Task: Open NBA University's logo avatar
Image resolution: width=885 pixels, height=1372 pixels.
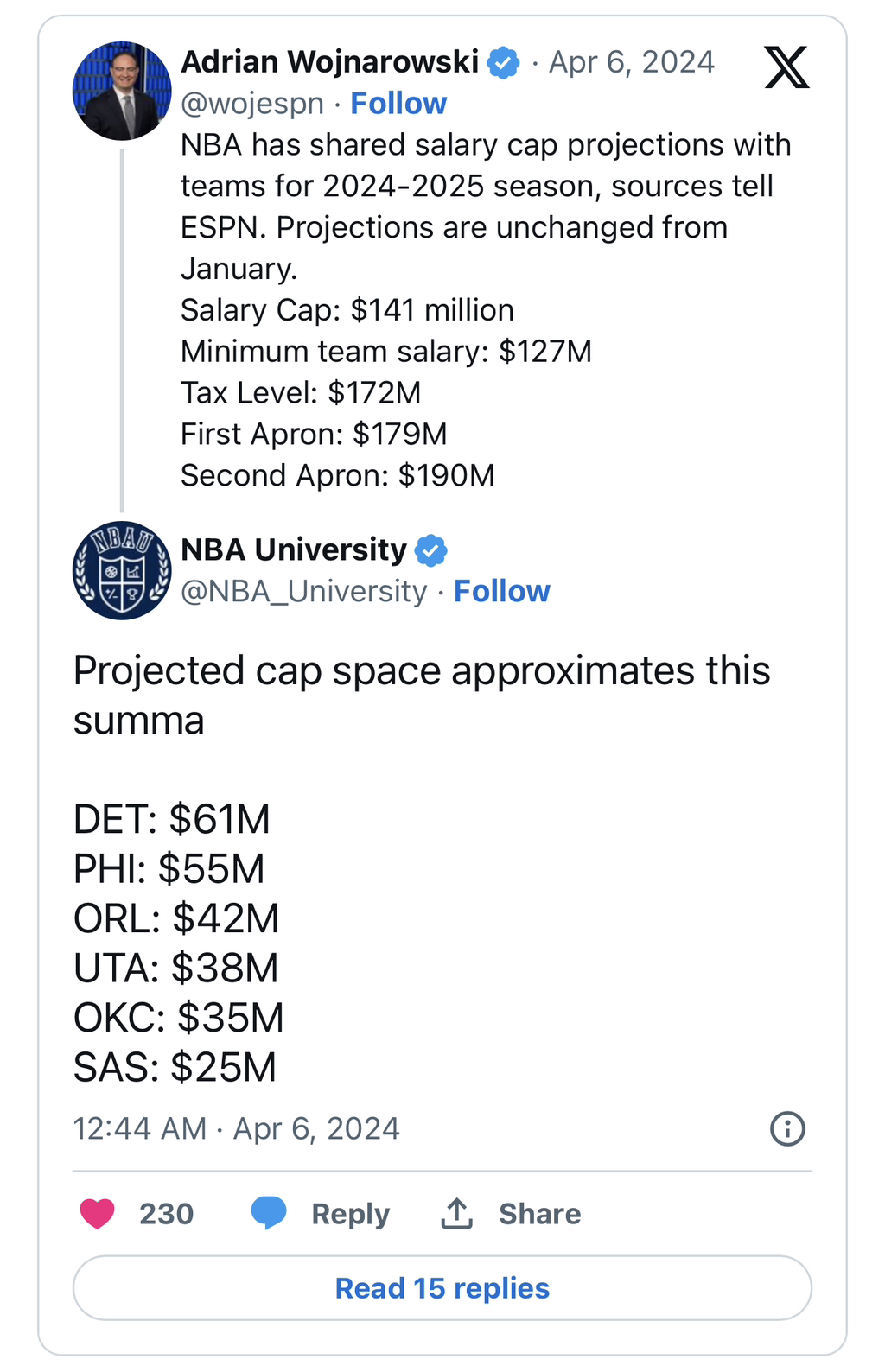Action: click(x=122, y=570)
